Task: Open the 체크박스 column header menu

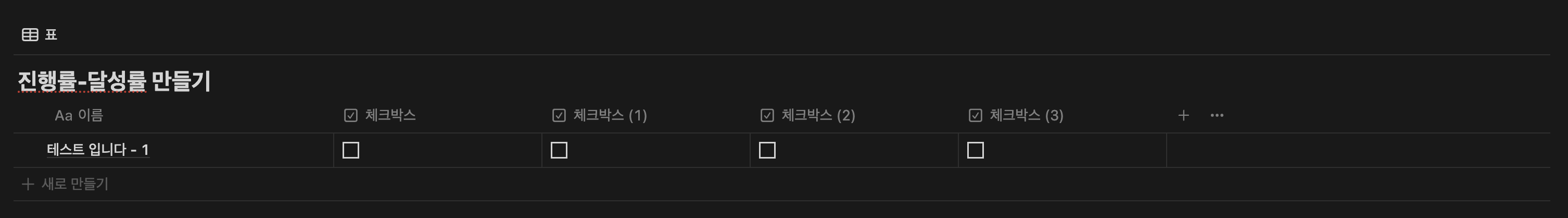Action: coord(438,115)
